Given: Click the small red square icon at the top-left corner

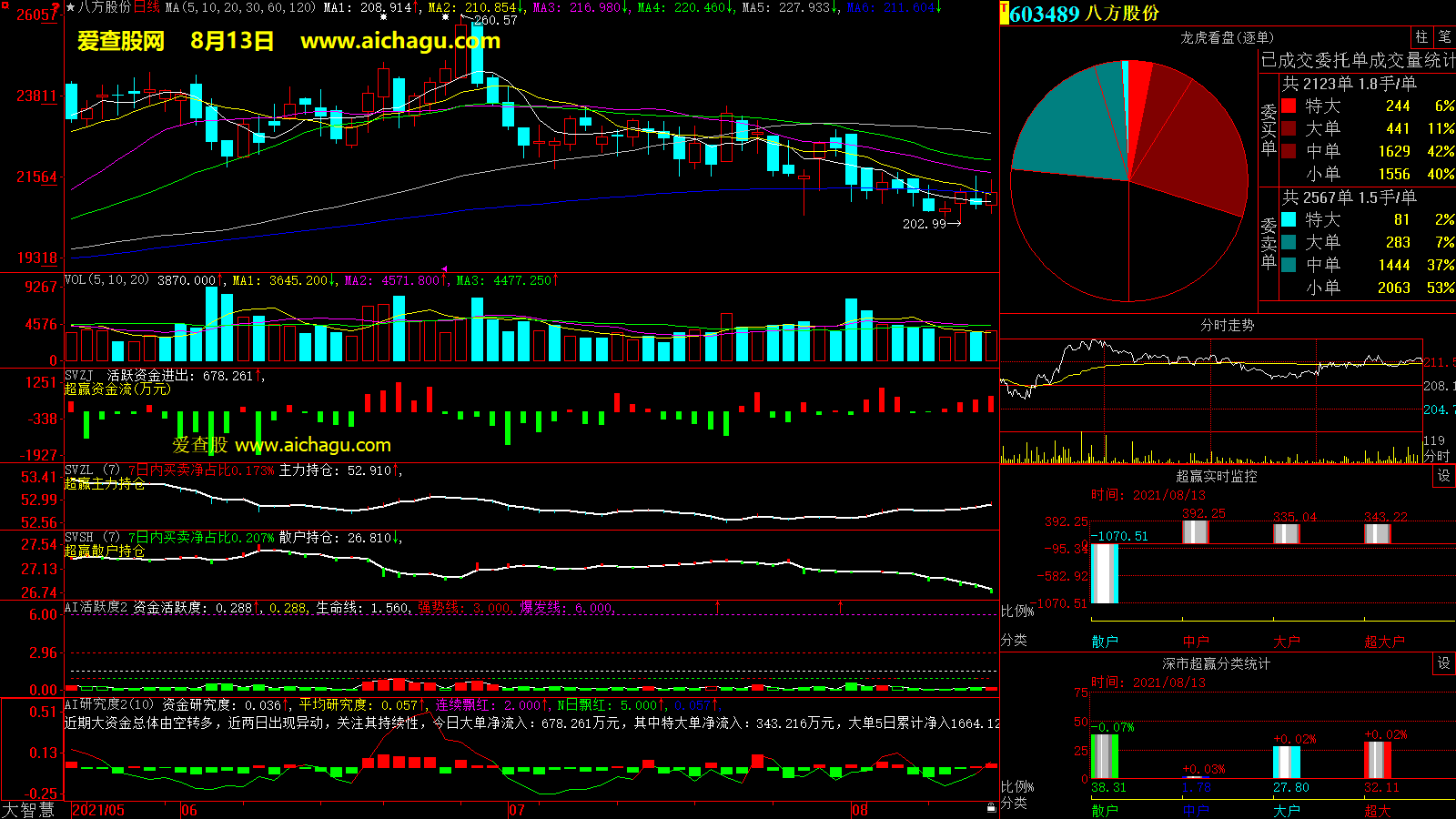Looking at the screenshot, I should [56, 7].
